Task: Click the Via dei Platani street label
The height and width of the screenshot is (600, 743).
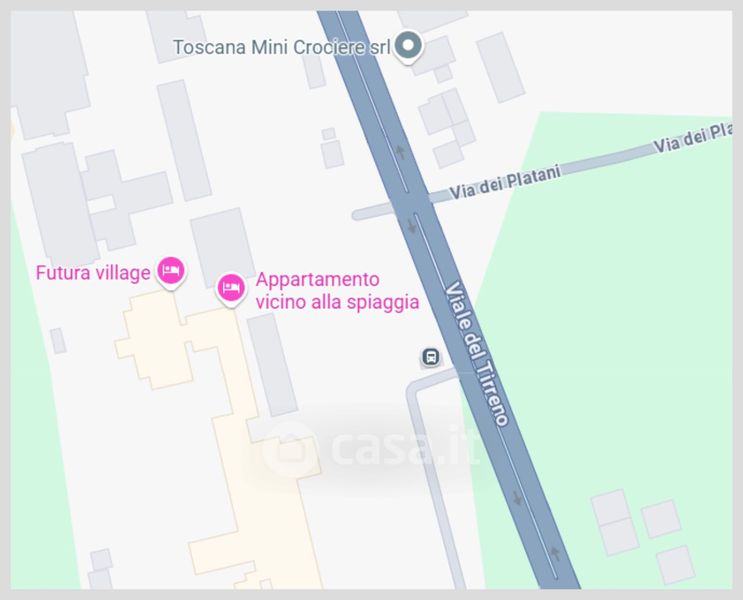Action: click(505, 182)
